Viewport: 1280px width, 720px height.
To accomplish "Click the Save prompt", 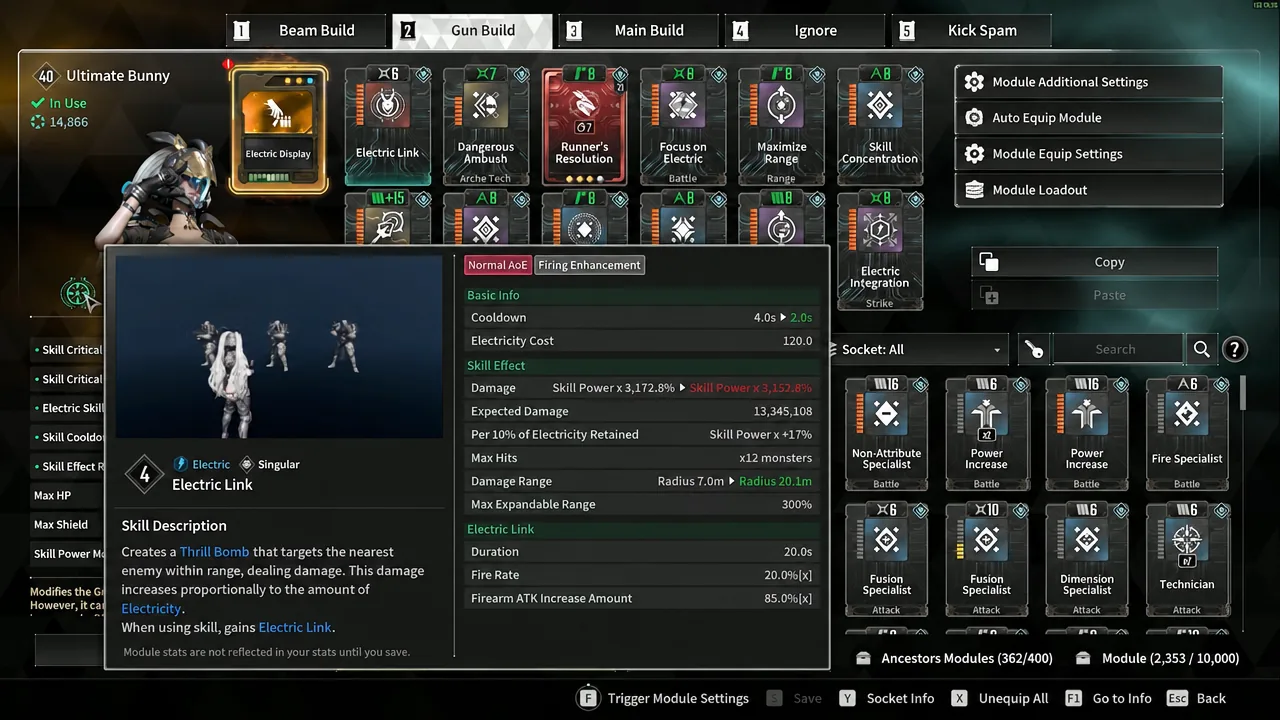I will (794, 698).
